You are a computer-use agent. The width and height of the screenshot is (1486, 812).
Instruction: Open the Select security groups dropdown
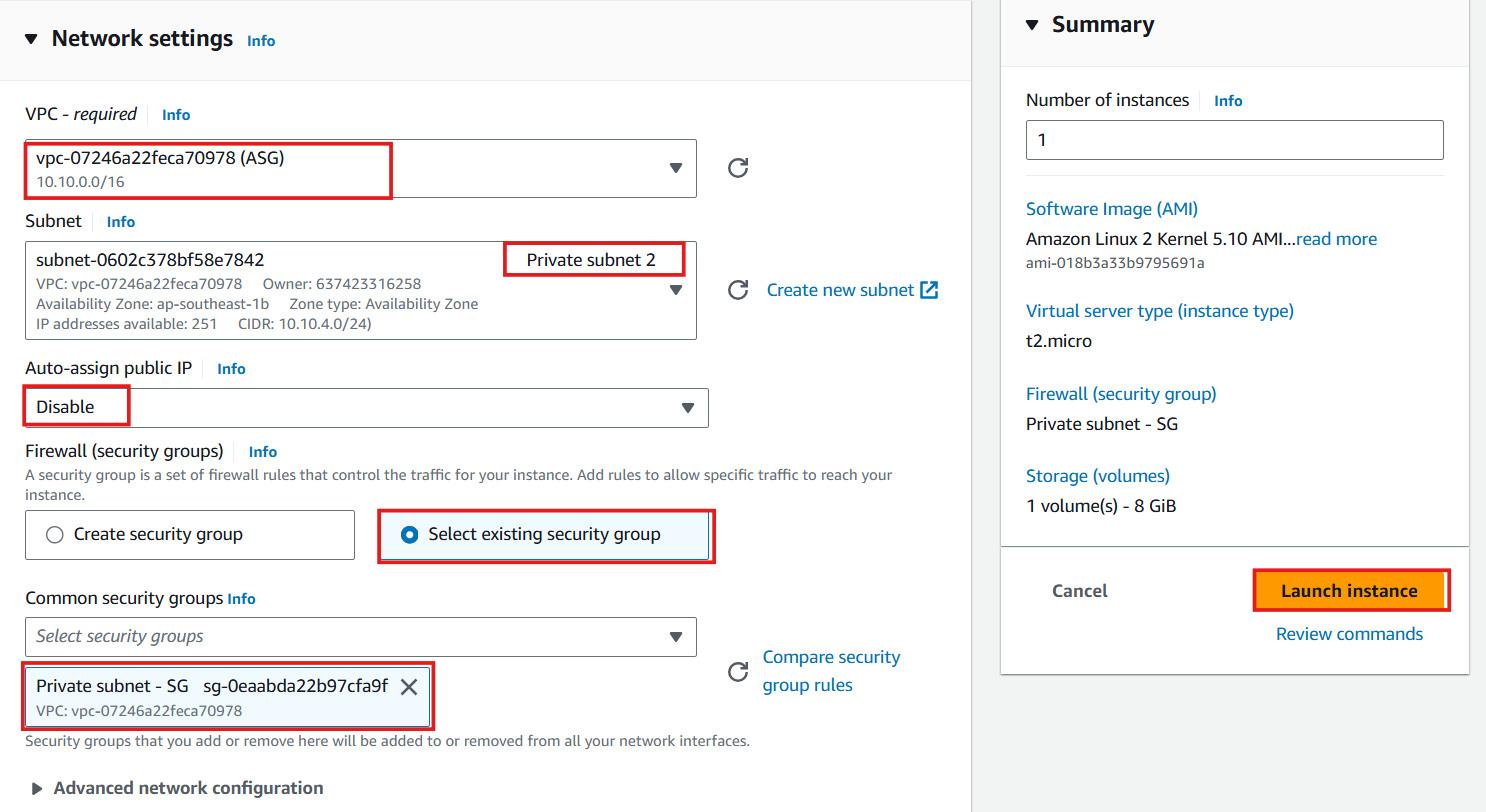point(361,637)
